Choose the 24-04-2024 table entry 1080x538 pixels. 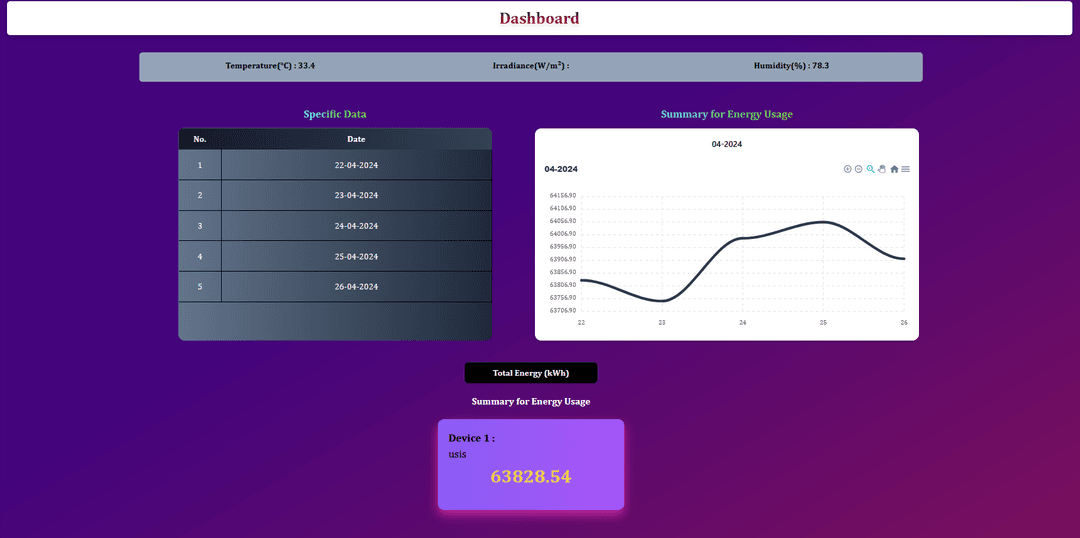point(356,226)
